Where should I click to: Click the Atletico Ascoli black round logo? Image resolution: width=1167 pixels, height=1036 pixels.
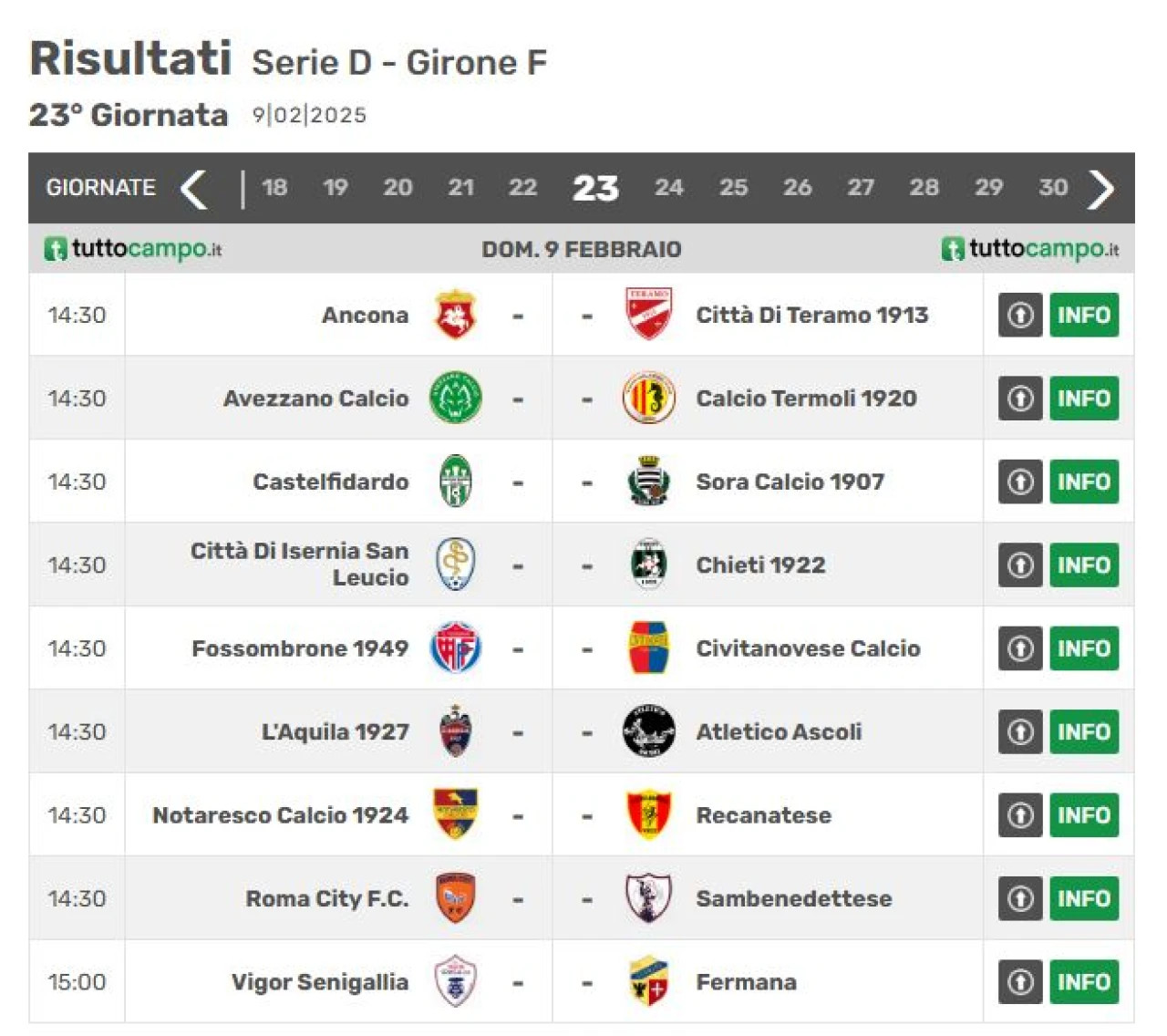pos(648,731)
